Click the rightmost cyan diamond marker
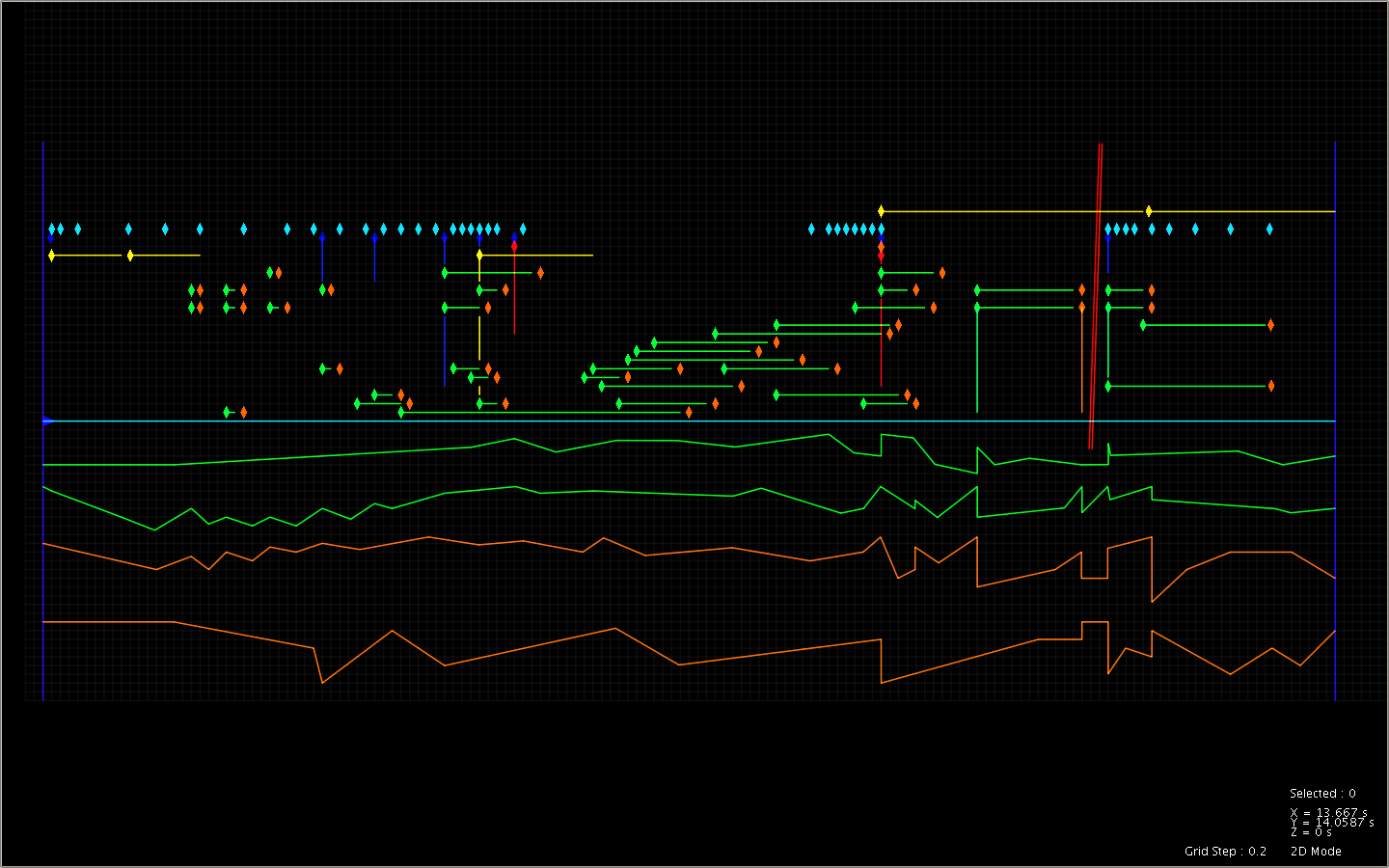 click(1269, 230)
